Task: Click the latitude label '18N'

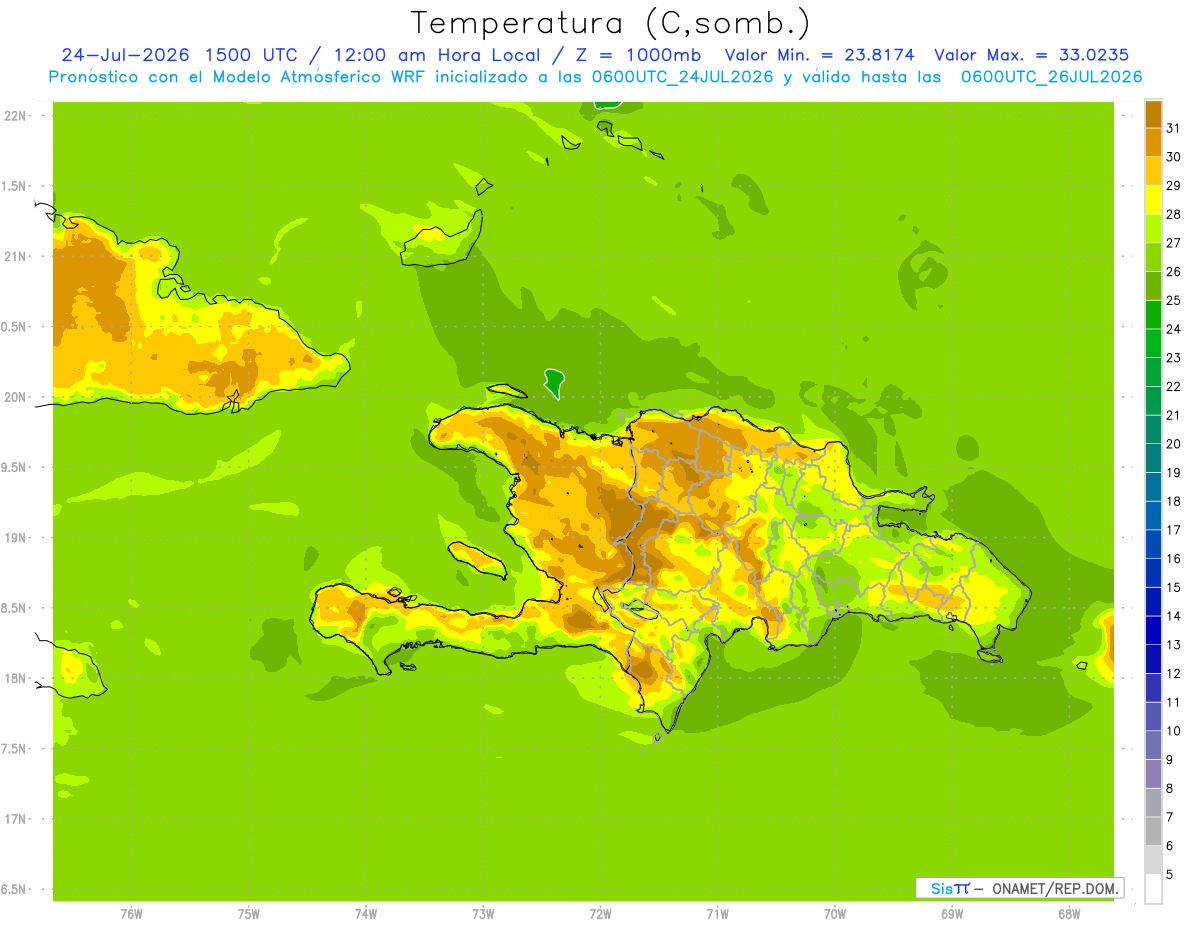Action: tap(15, 678)
